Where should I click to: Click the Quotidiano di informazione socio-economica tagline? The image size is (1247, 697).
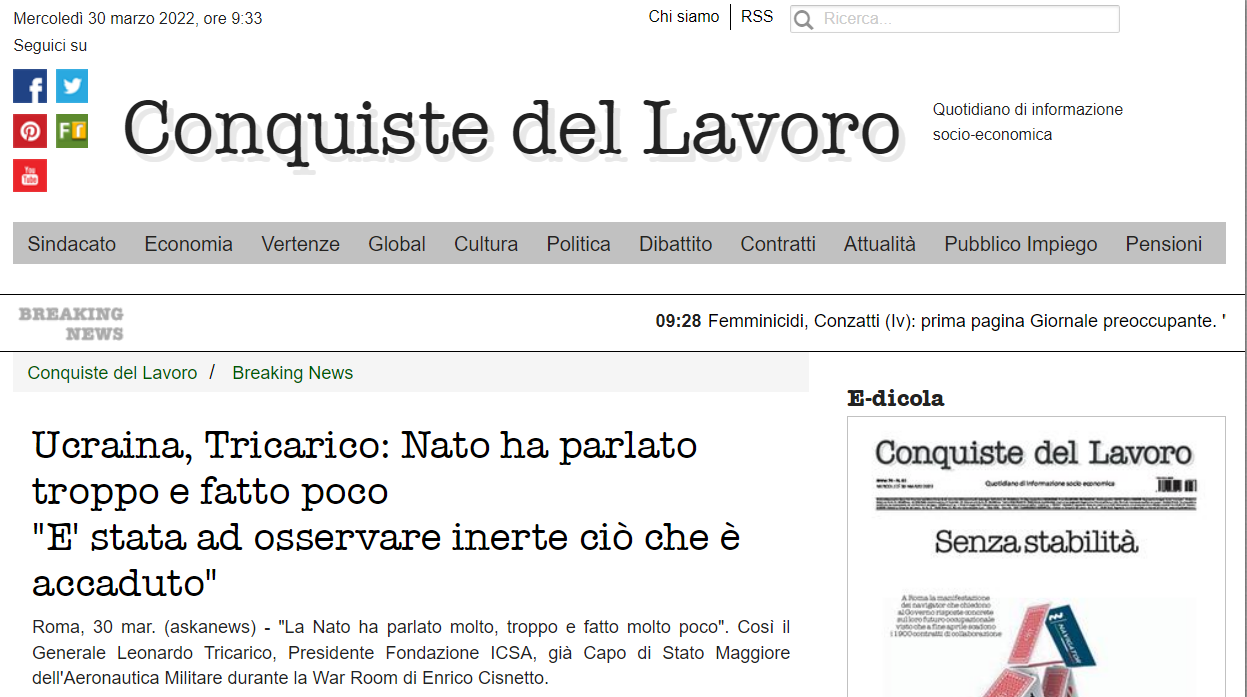[x=1028, y=122]
